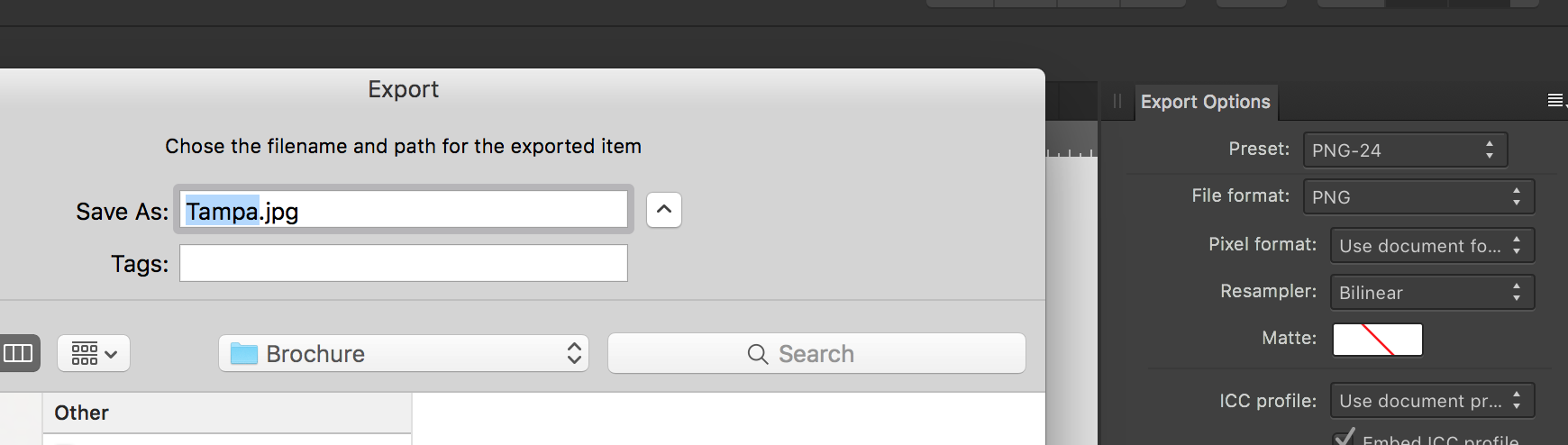Click the magnifier icon in Search
Image resolution: width=1568 pixels, height=445 pixels.
click(758, 354)
